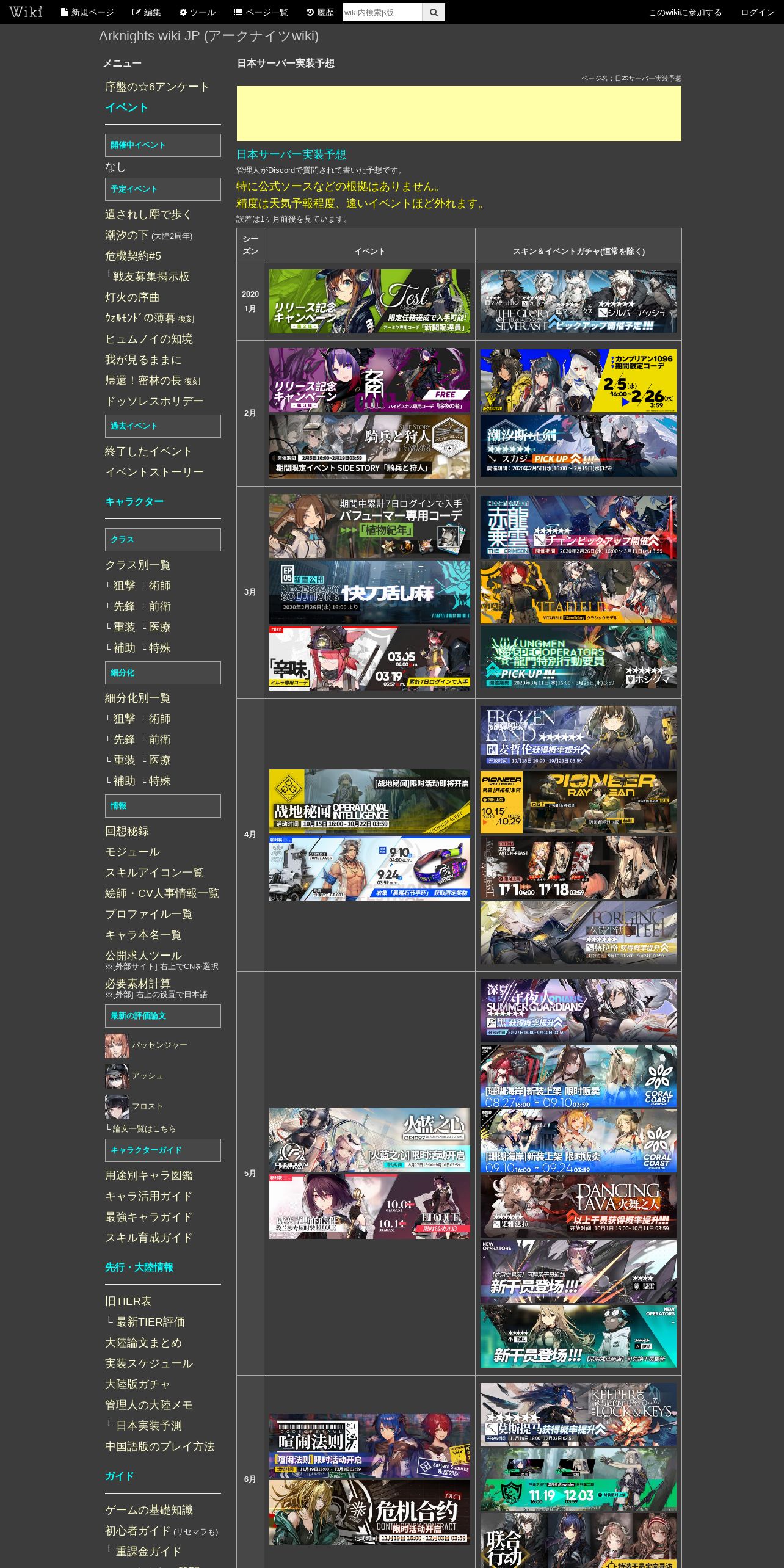
Task: Open 初心者ガイド page
Action: click(138, 1531)
